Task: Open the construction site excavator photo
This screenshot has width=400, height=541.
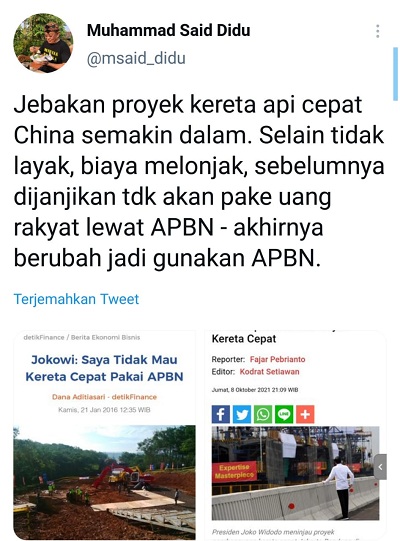Action: [x=104, y=482]
